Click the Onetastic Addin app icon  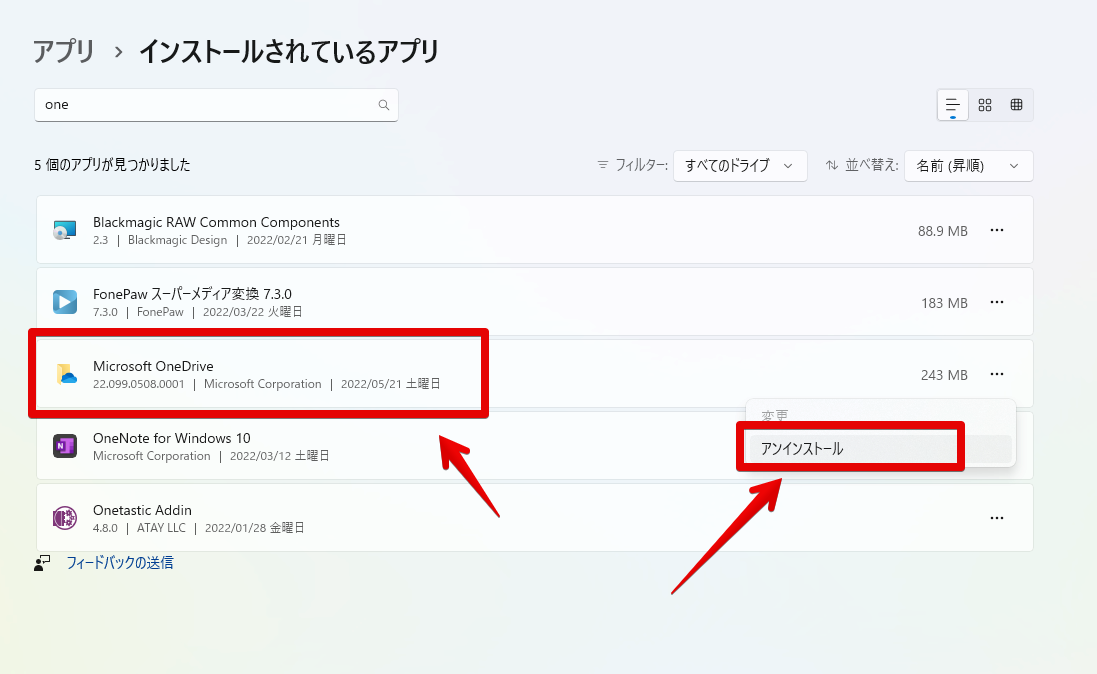(65, 518)
